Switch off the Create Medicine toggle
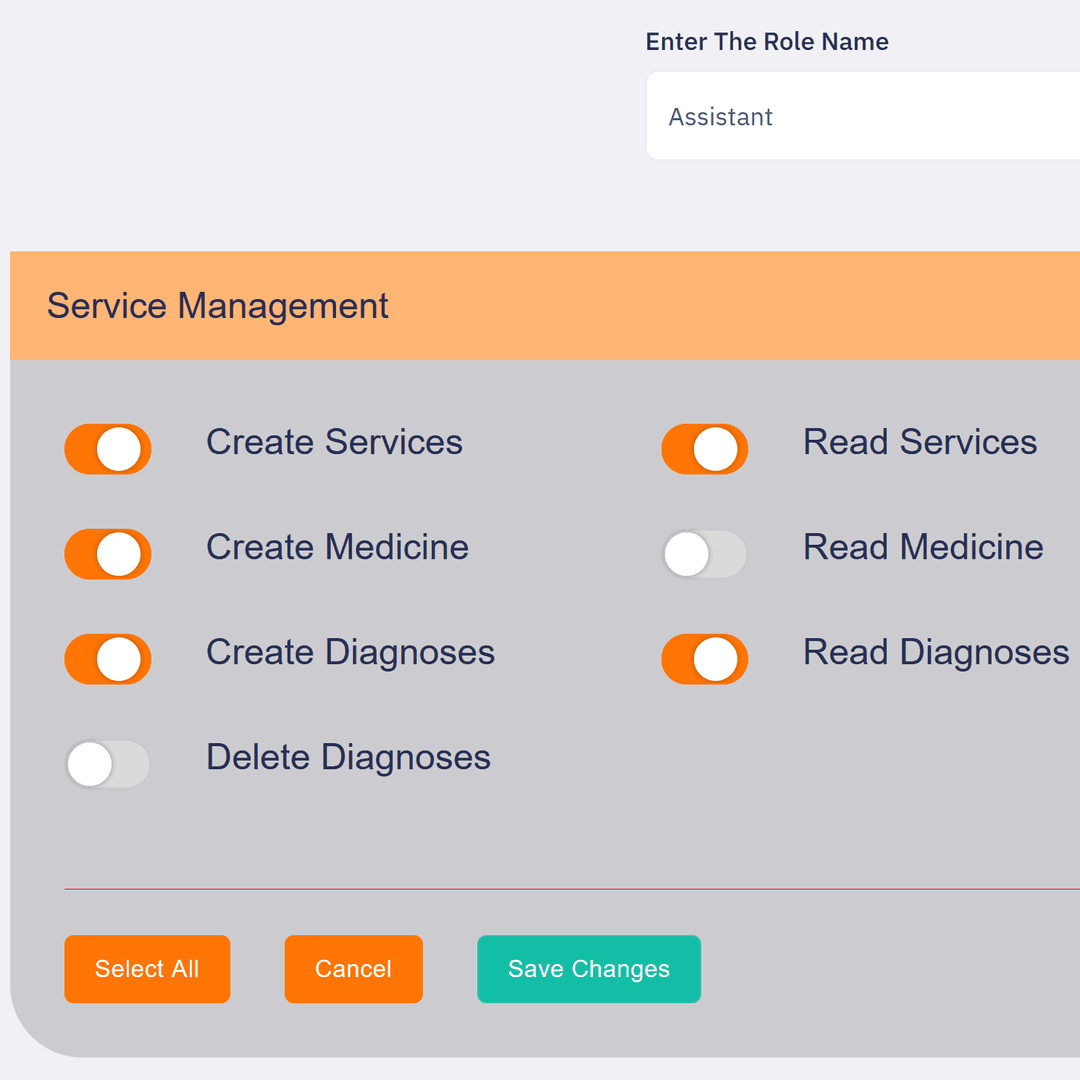1080x1080 pixels. [x=108, y=554]
